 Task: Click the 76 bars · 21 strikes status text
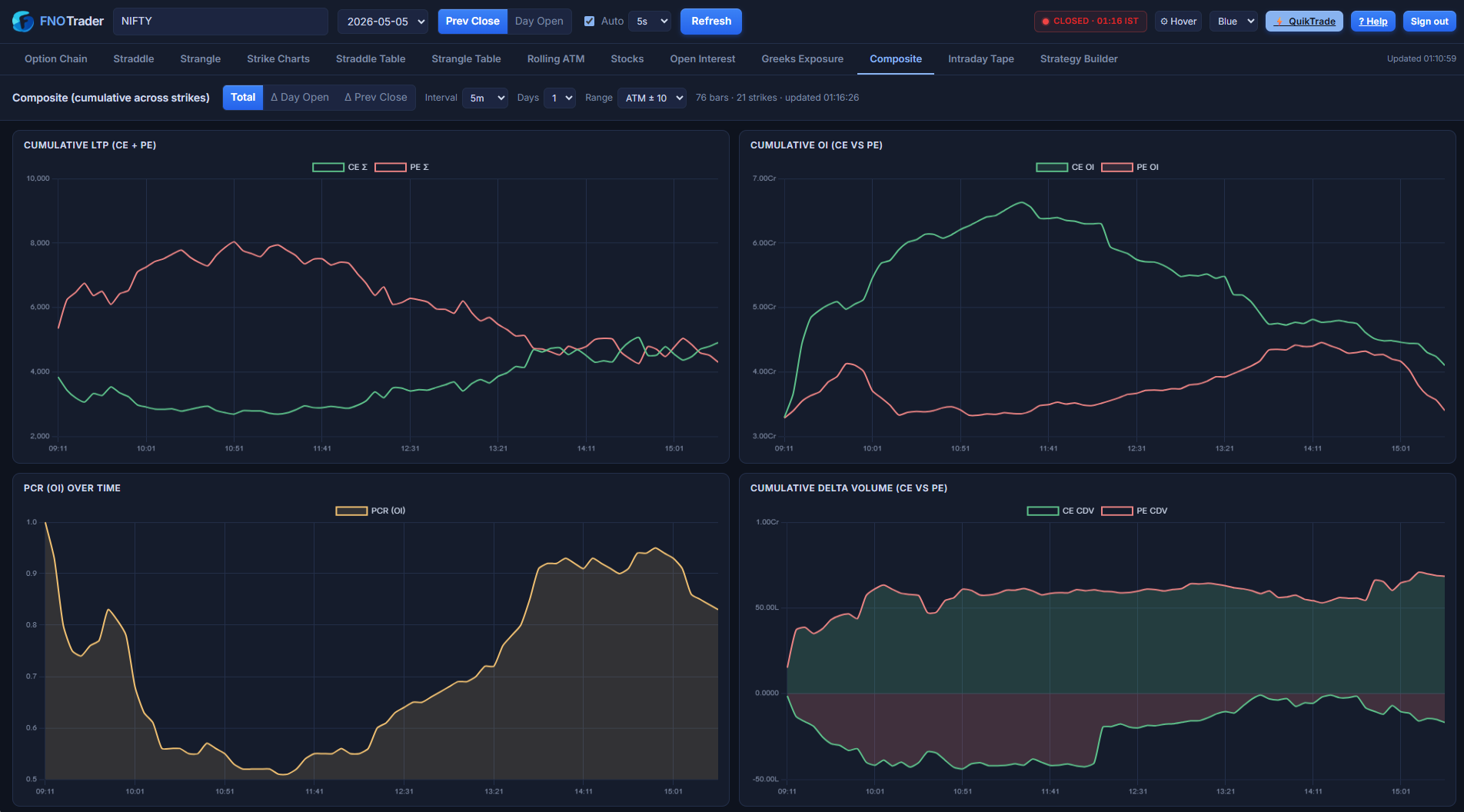pos(777,98)
